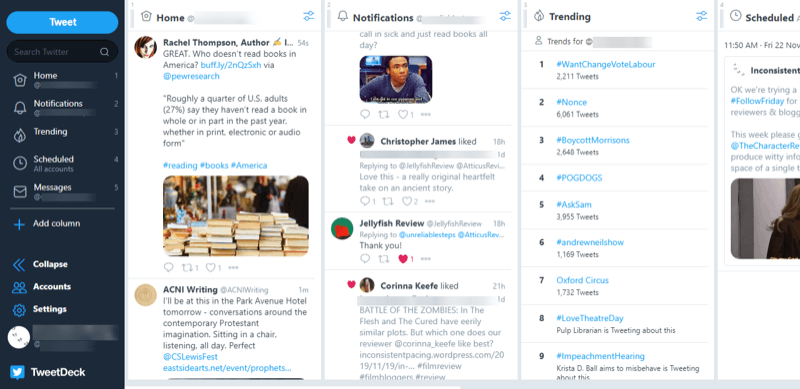Open eastsidearts.net event link
Viewport: 800px width, 389px height.
tap(227, 368)
